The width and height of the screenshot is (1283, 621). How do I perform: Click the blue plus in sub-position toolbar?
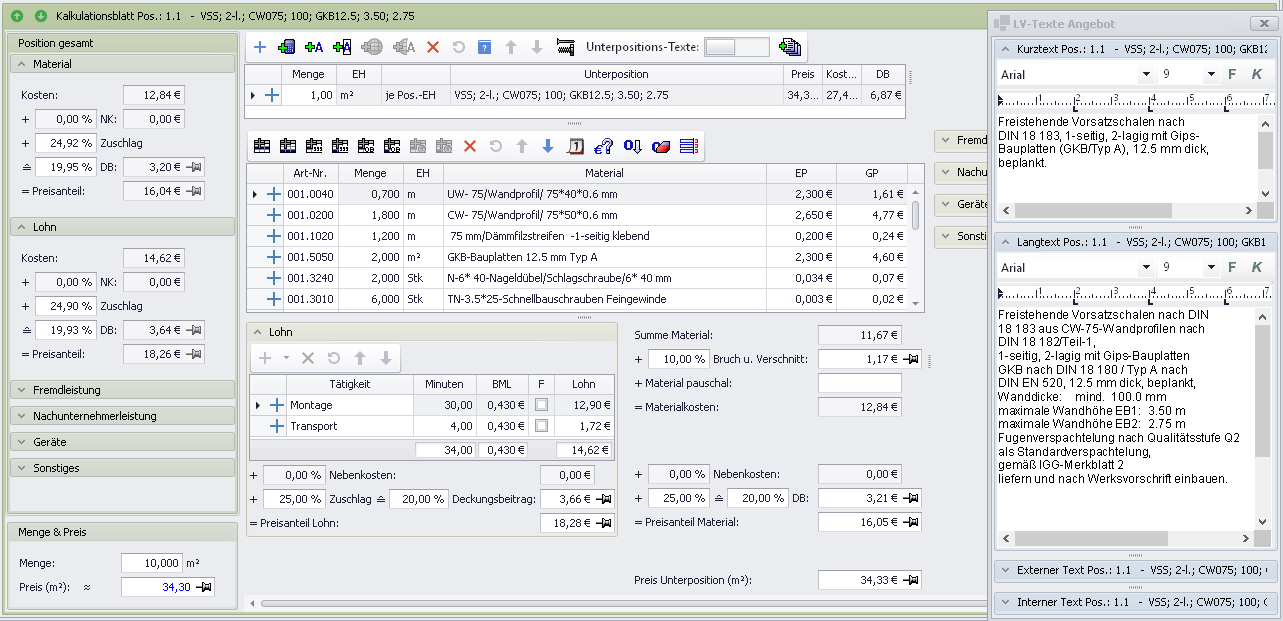pos(260,47)
